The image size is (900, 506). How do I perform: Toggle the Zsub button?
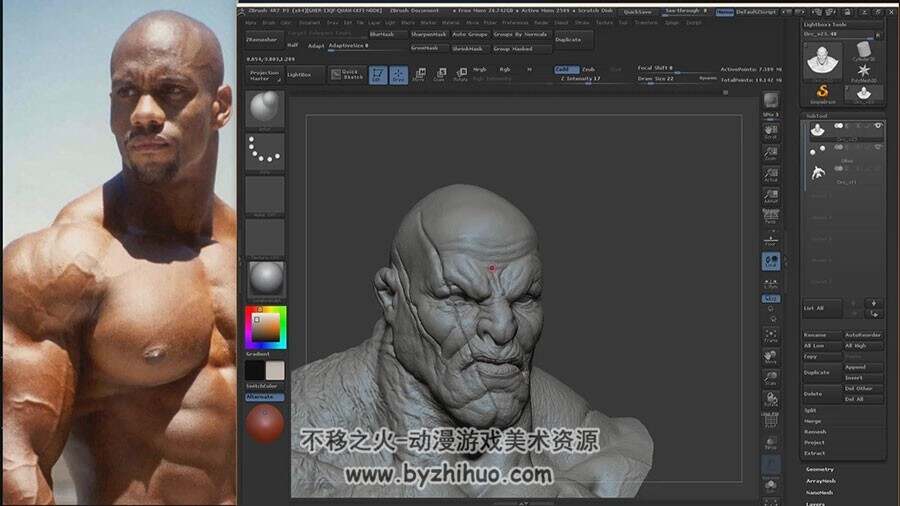589,69
